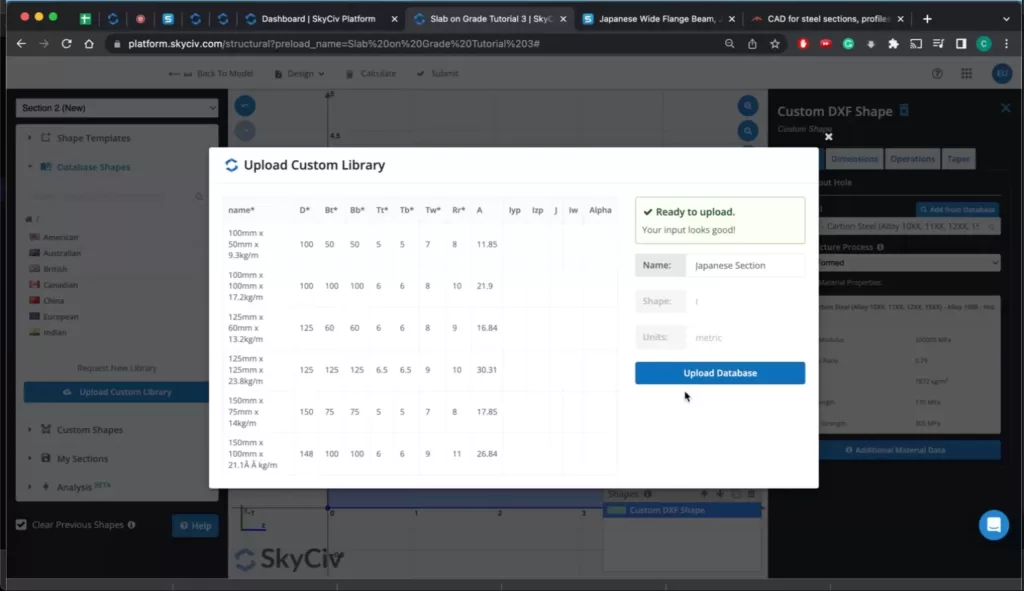Click the Units metric field
The width and height of the screenshot is (1024, 591).
(x=745, y=337)
